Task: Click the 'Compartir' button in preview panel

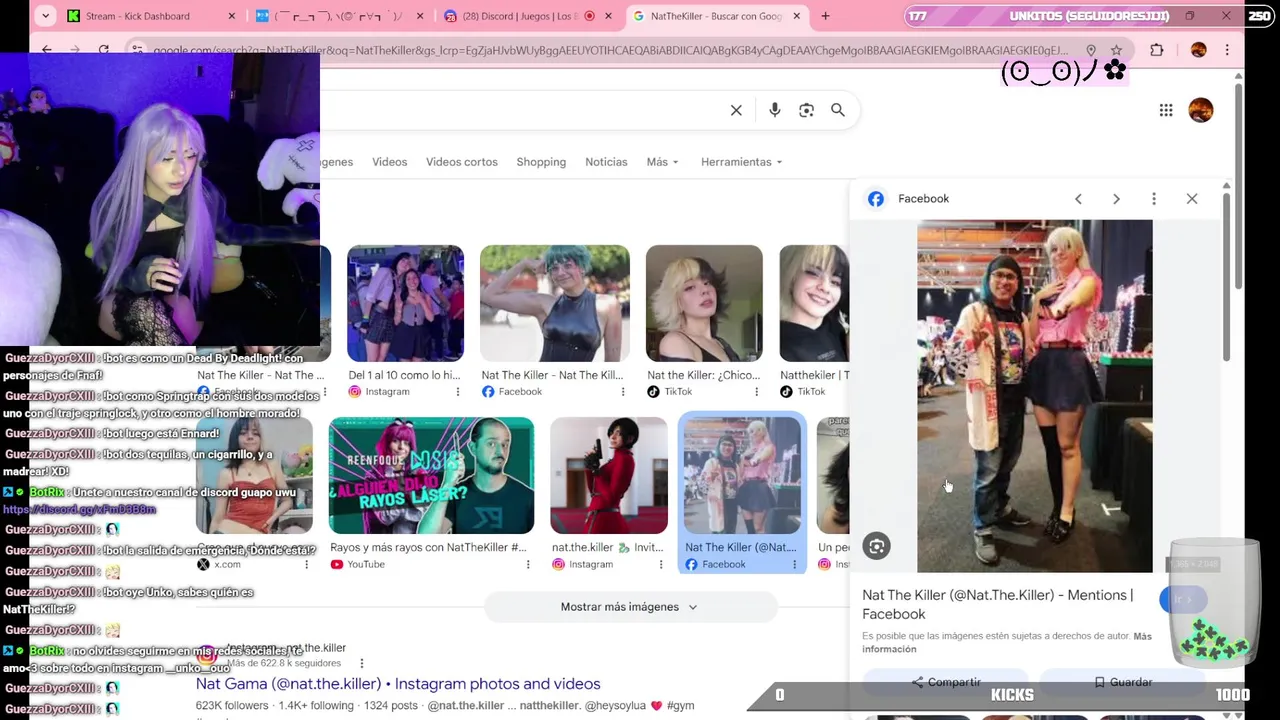Action: coord(946,682)
